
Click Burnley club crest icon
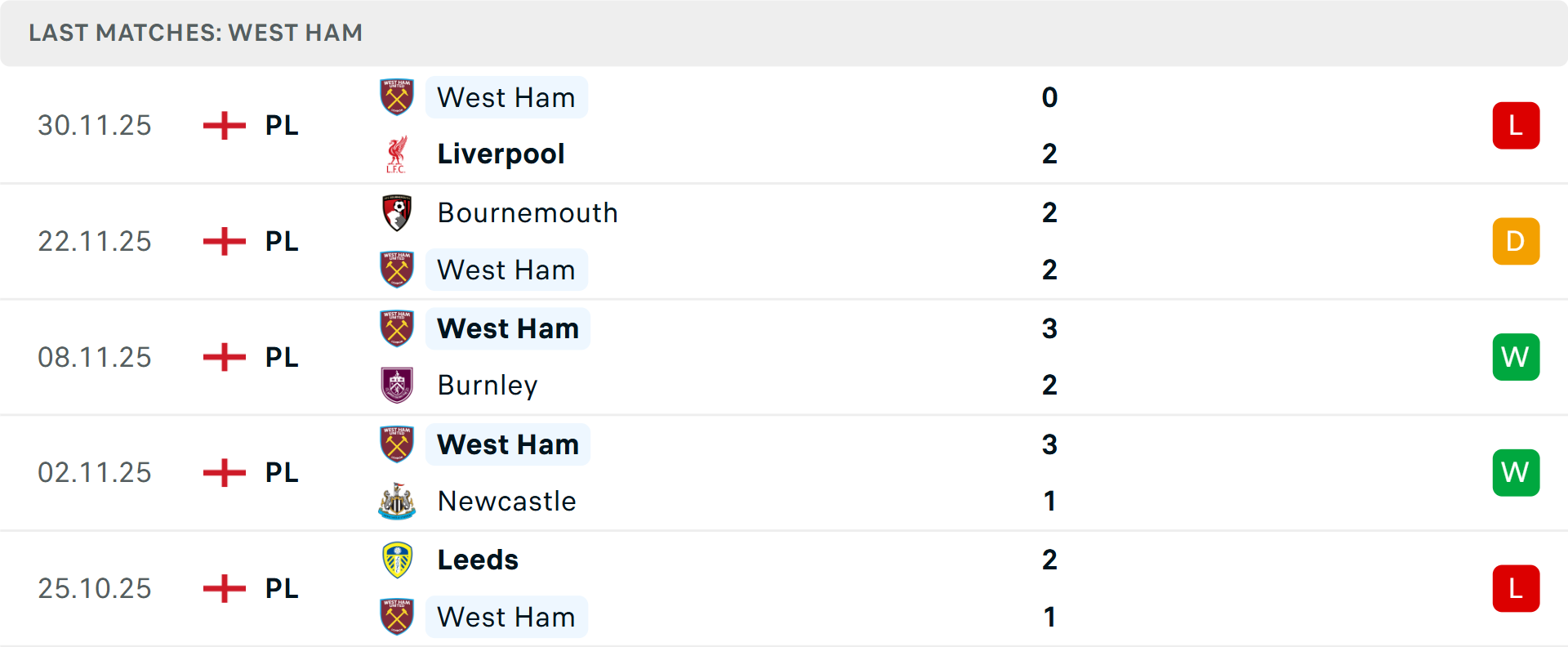tap(397, 386)
